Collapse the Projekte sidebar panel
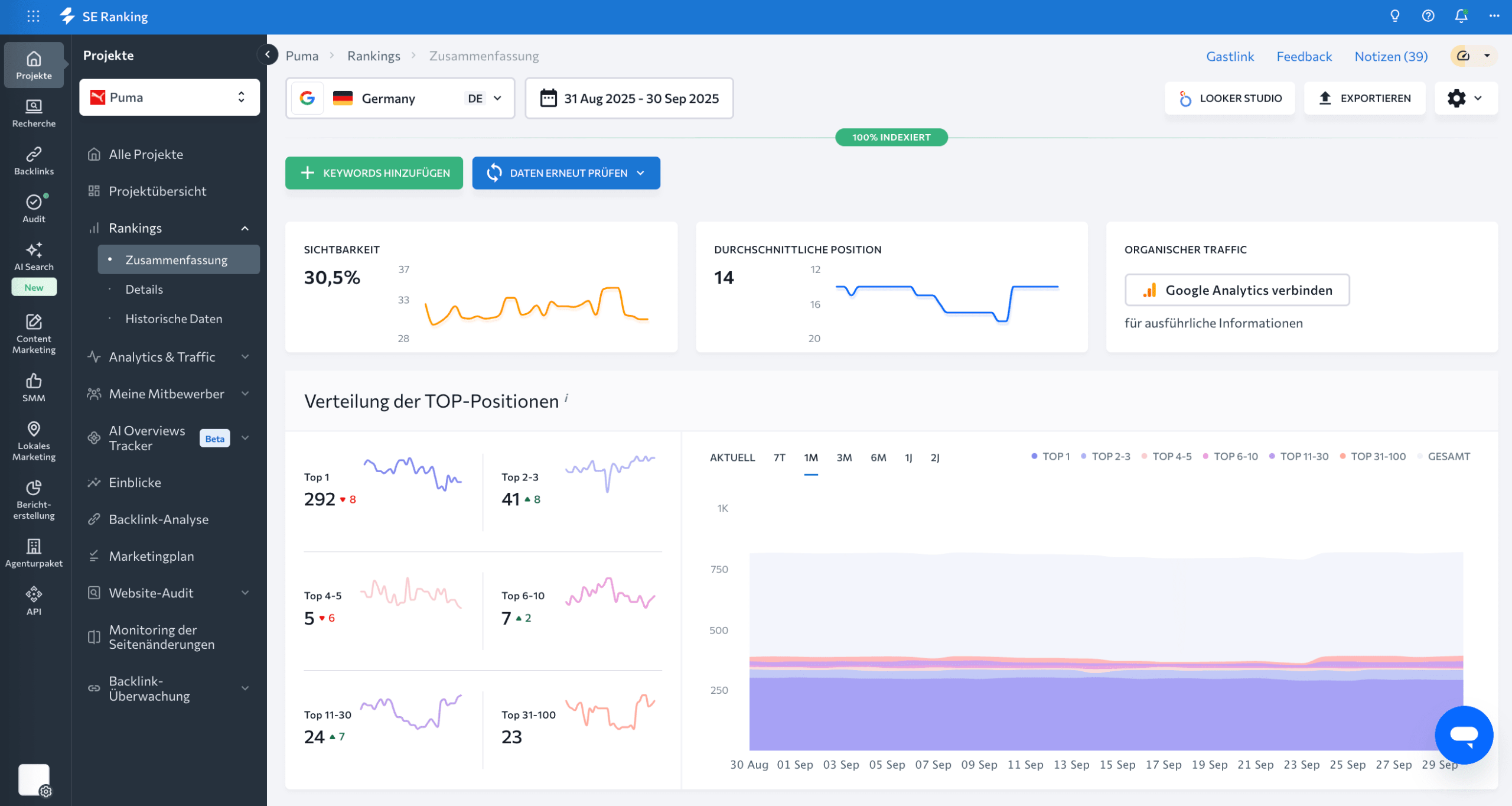The width and height of the screenshot is (1512, 806). pos(268,55)
